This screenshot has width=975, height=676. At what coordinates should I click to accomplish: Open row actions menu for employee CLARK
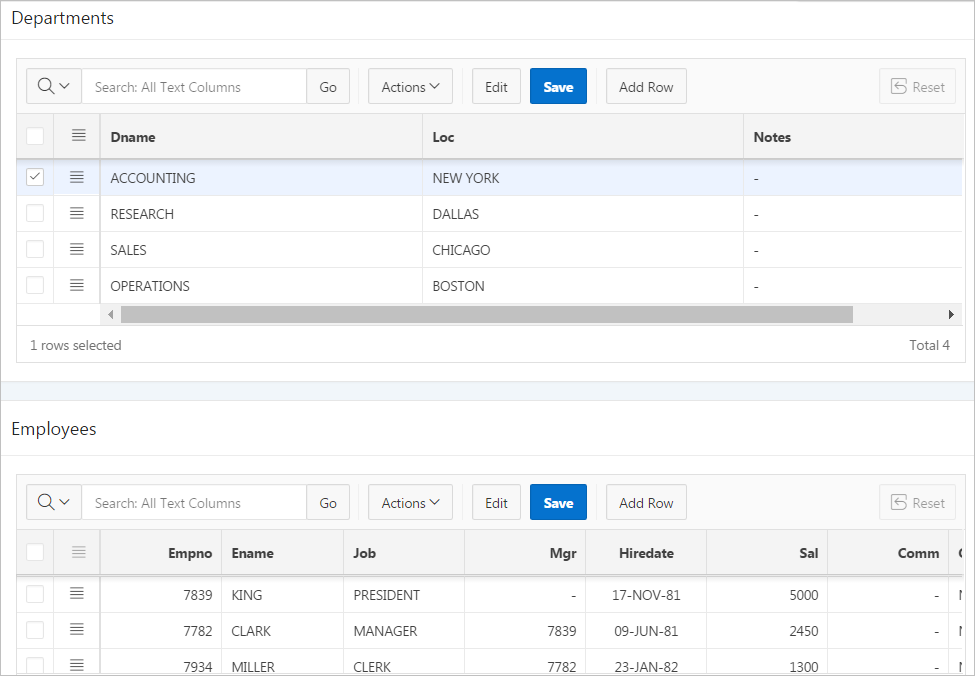pyautogui.click(x=78, y=630)
